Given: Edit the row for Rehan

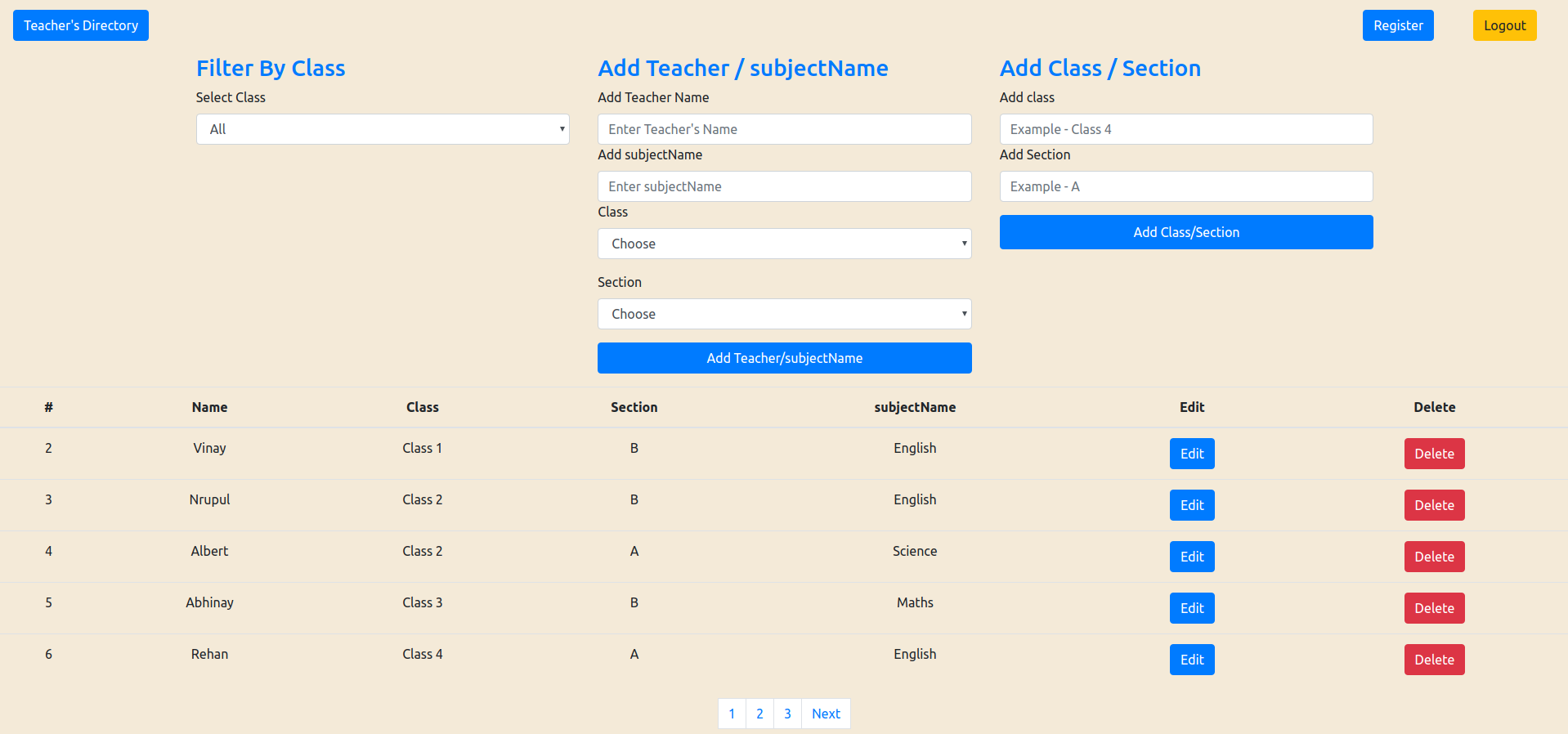Looking at the screenshot, I should click(x=1191, y=660).
